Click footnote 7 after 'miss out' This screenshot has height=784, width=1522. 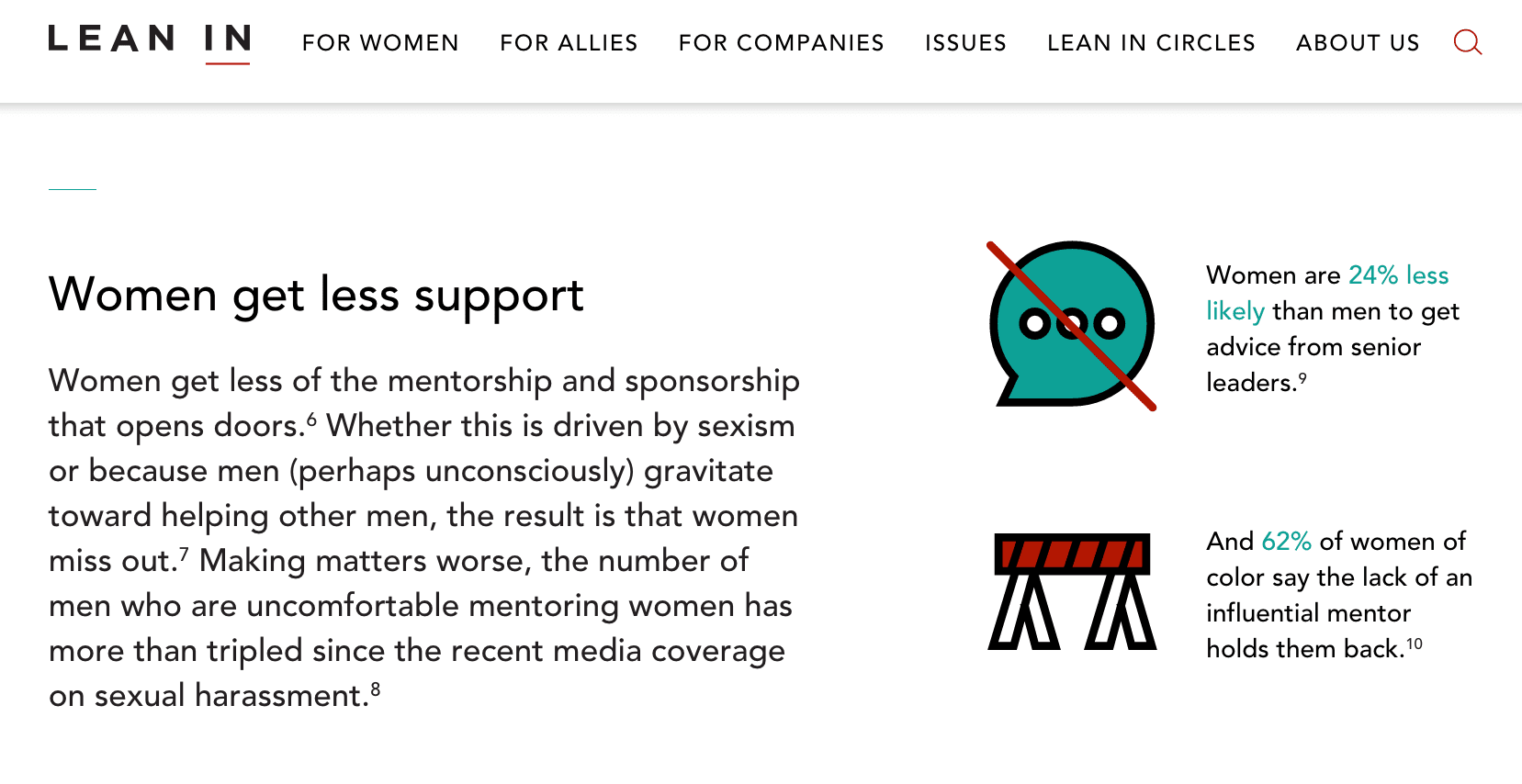[x=184, y=554]
